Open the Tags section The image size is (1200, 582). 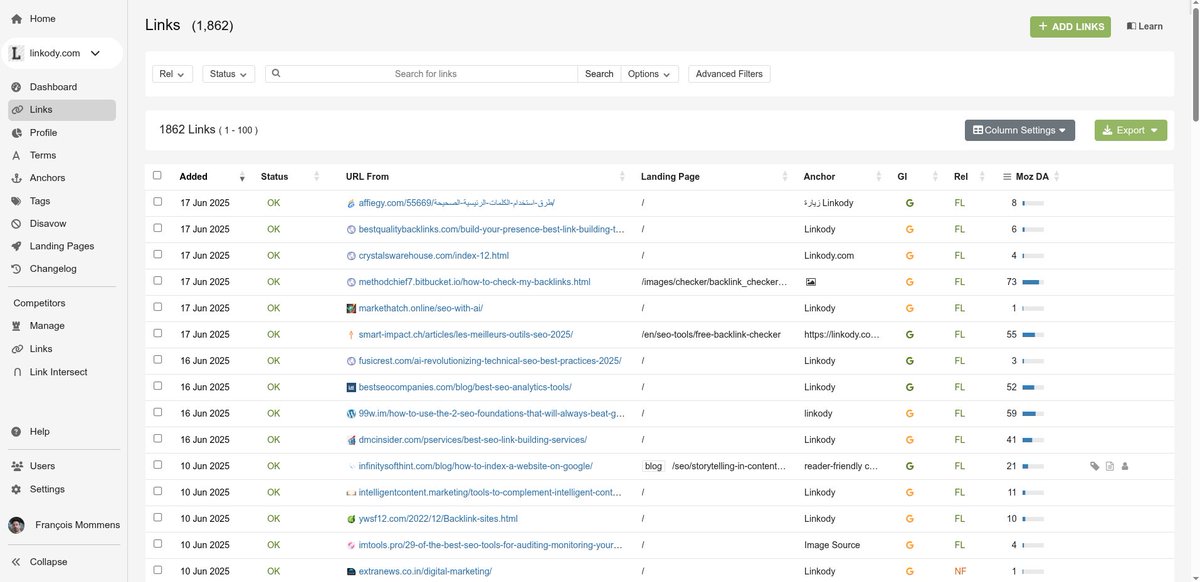coord(40,201)
